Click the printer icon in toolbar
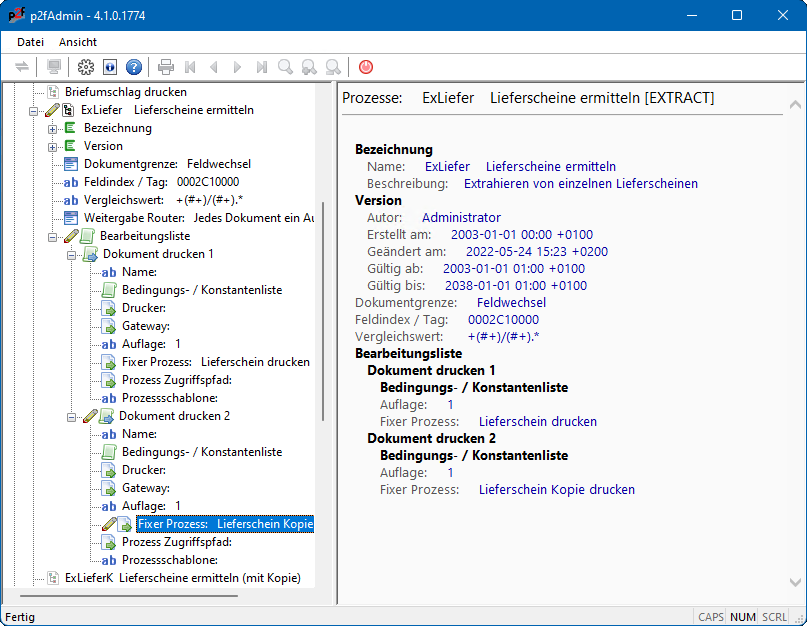This screenshot has width=807, height=626. coord(166,67)
